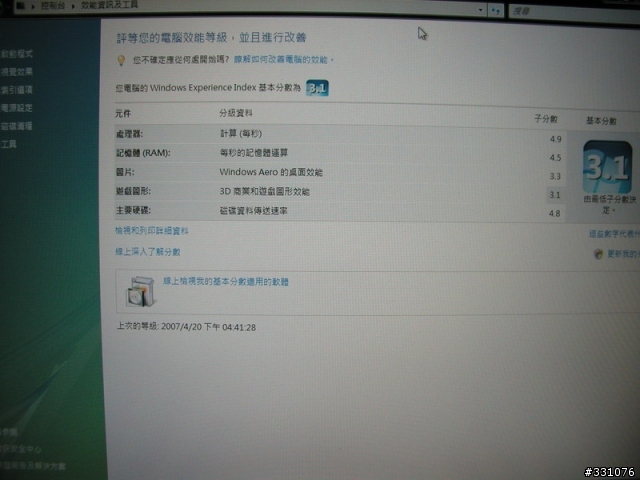The image size is (640, 480).
Task: Click the 4.8 hard disk subscore
Action: pyautogui.click(x=554, y=213)
